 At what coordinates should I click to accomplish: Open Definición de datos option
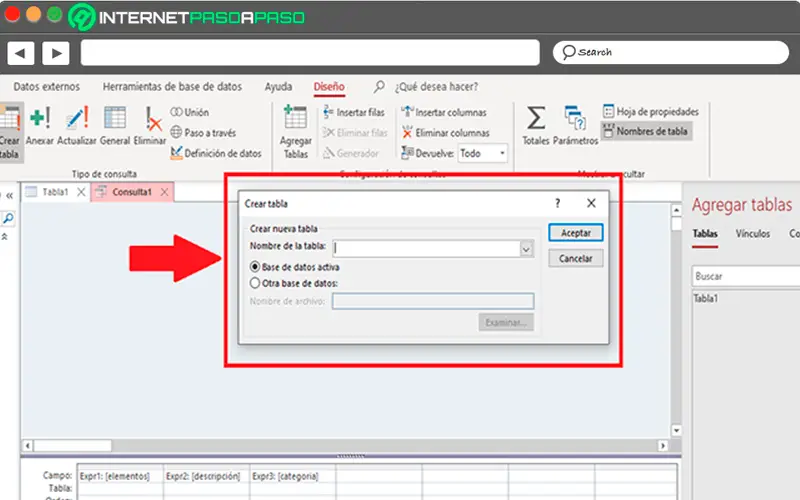pyautogui.click(x=216, y=153)
